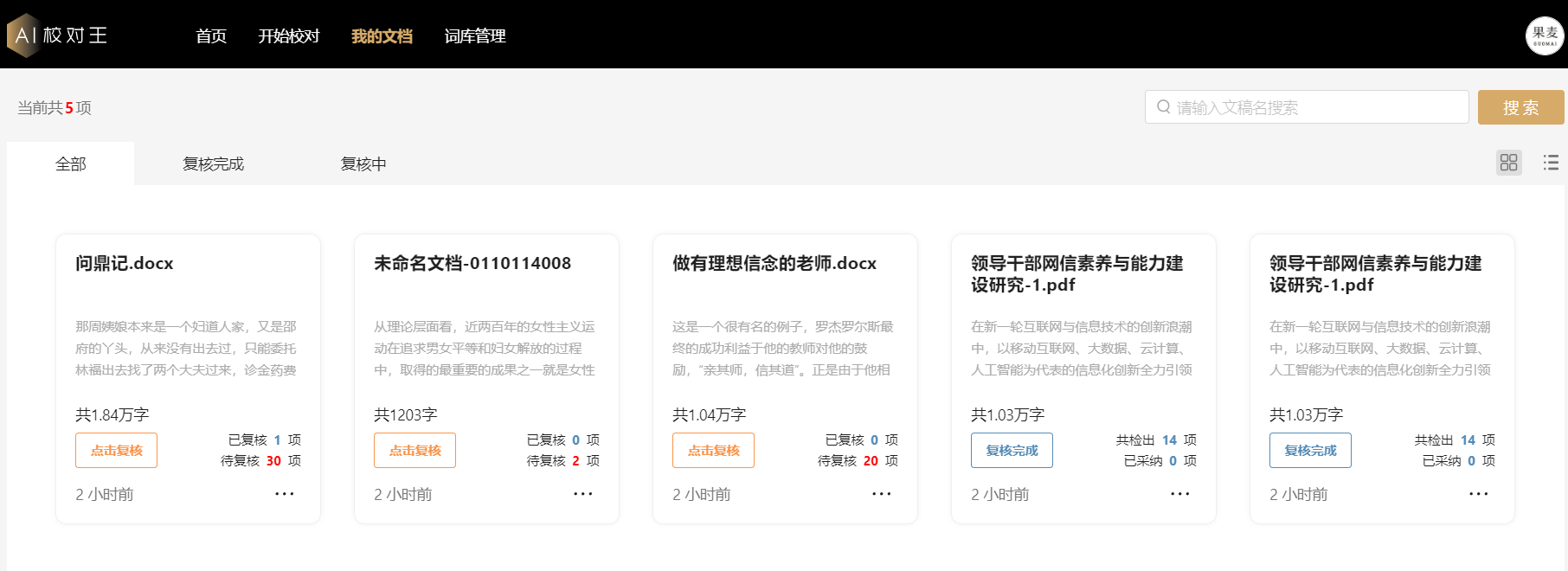Focus the document name search field

tap(1315, 107)
